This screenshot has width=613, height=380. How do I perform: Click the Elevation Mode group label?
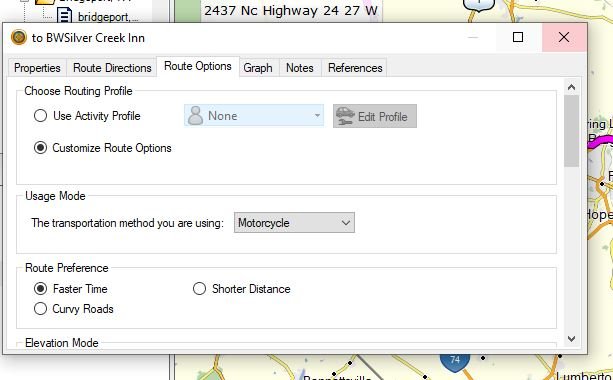tap(62, 343)
